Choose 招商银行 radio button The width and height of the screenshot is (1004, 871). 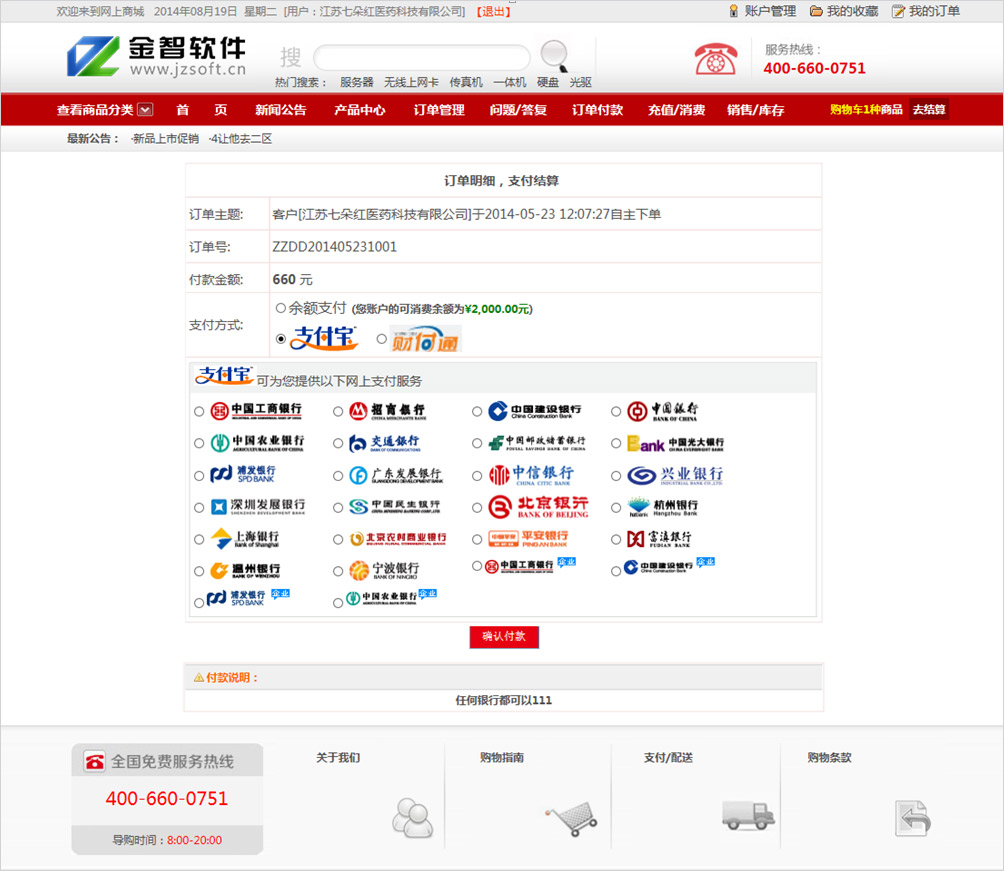(x=338, y=412)
